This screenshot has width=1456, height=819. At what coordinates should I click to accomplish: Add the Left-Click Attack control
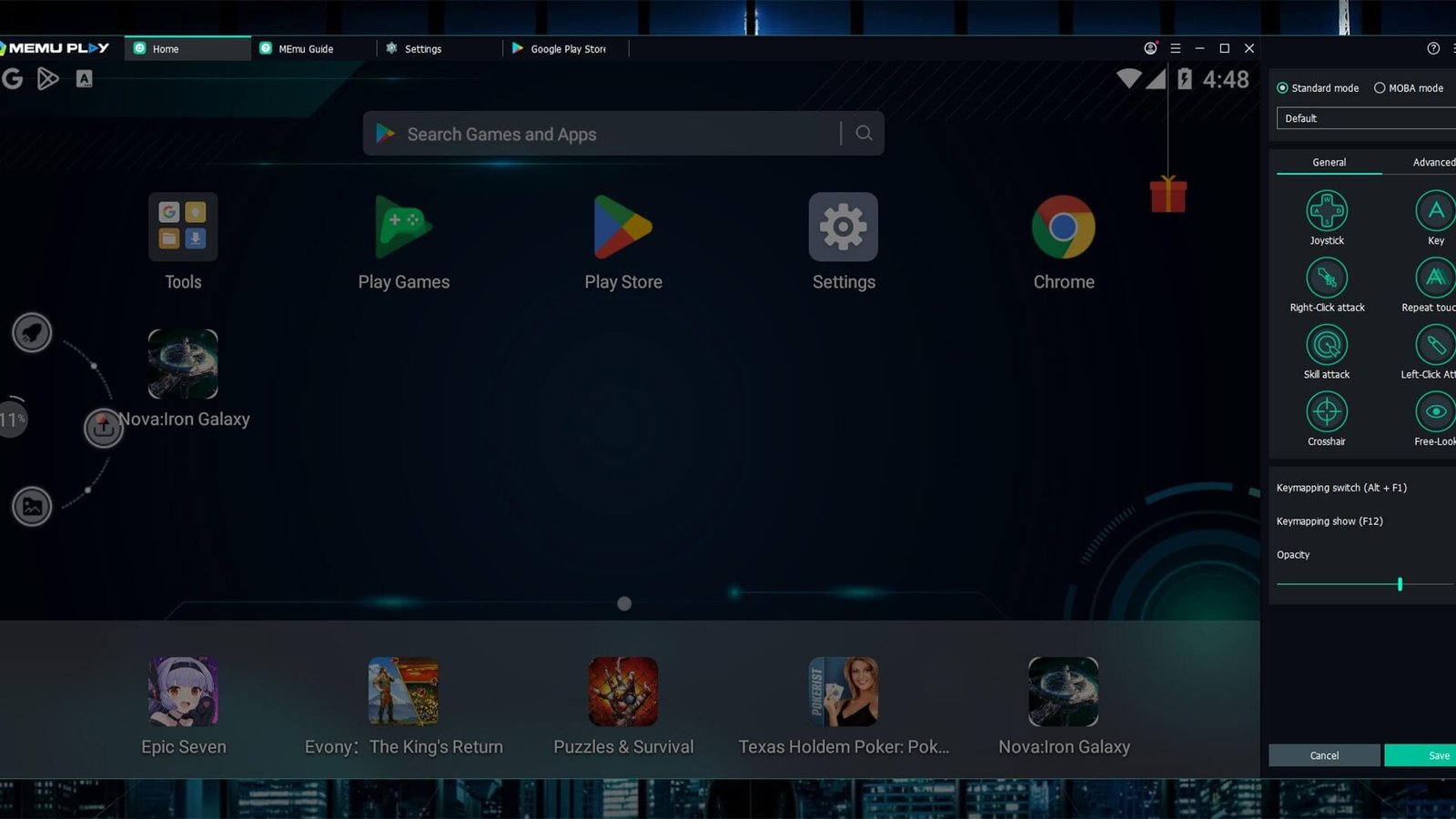coord(1436,345)
